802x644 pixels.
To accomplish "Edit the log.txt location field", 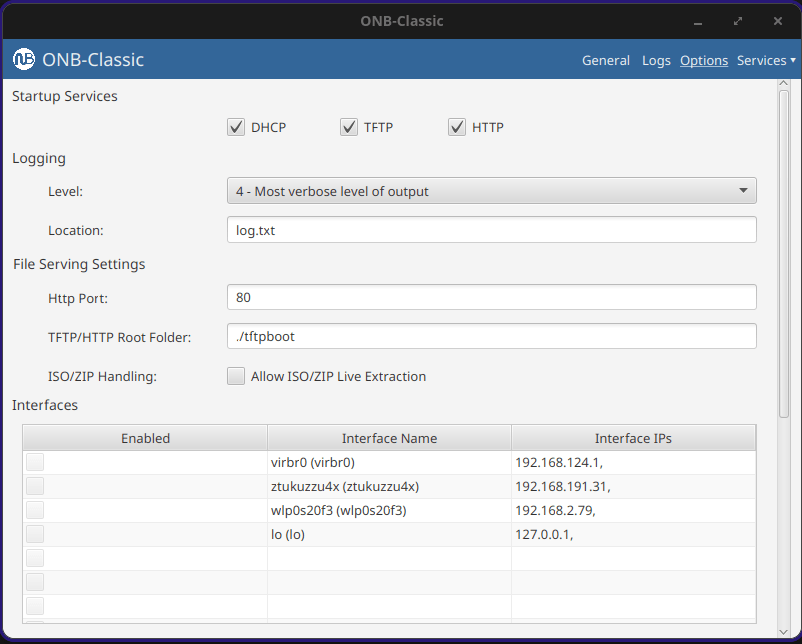I will click(491, 229).
